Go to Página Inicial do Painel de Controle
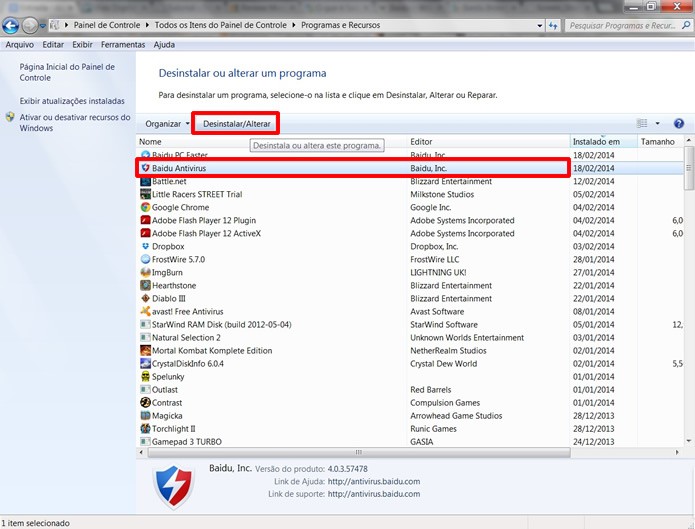Screen dimensions: 695x529 click(67, 72)
